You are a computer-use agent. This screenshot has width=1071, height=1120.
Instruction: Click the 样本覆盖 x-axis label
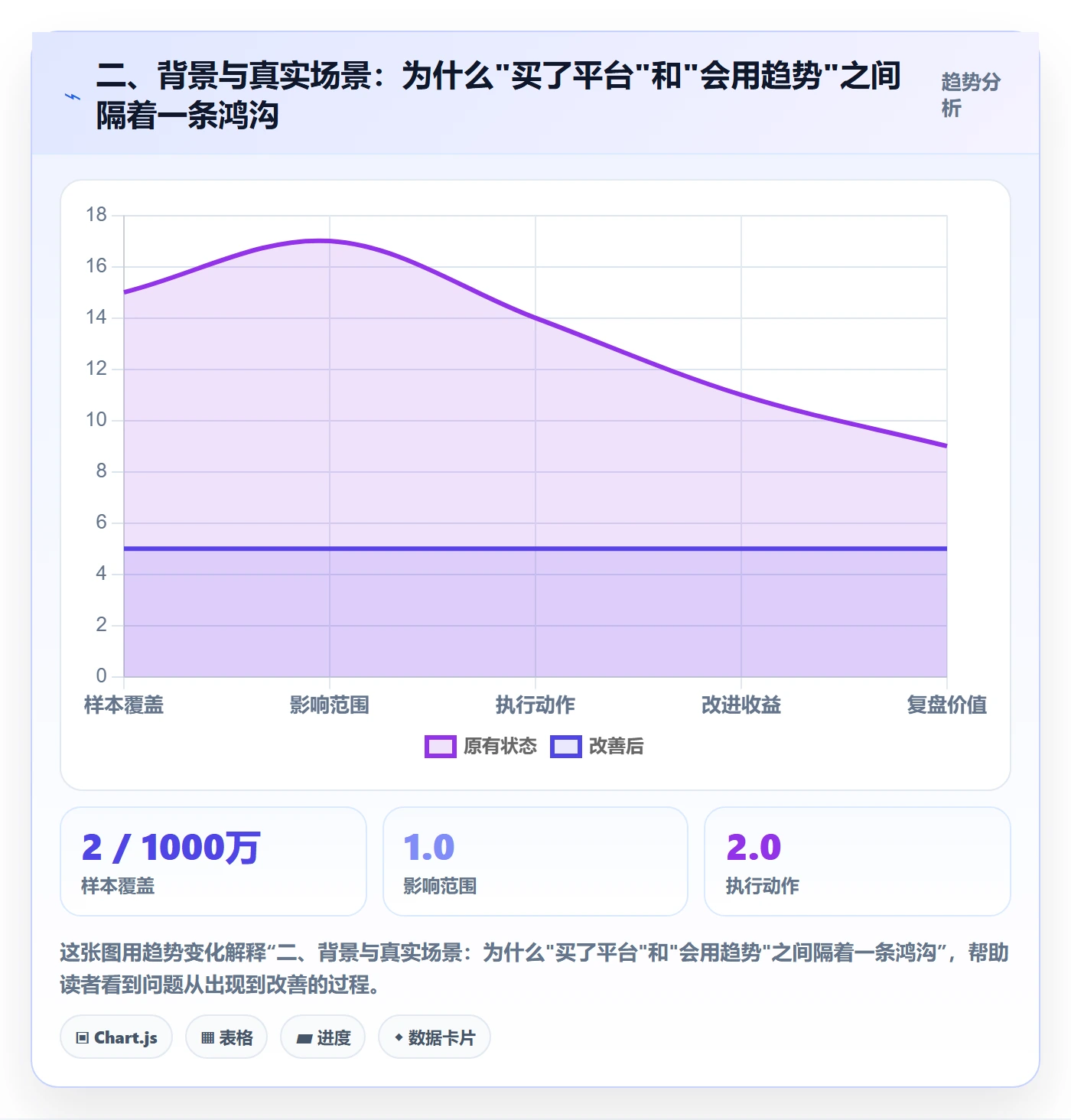tap(124, 705)
